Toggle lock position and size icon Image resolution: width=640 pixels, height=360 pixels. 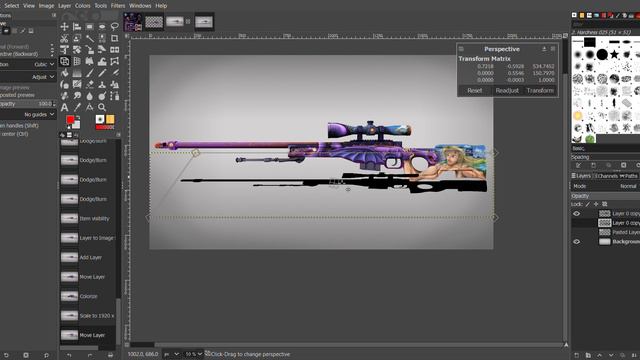(x=596, y=204)
